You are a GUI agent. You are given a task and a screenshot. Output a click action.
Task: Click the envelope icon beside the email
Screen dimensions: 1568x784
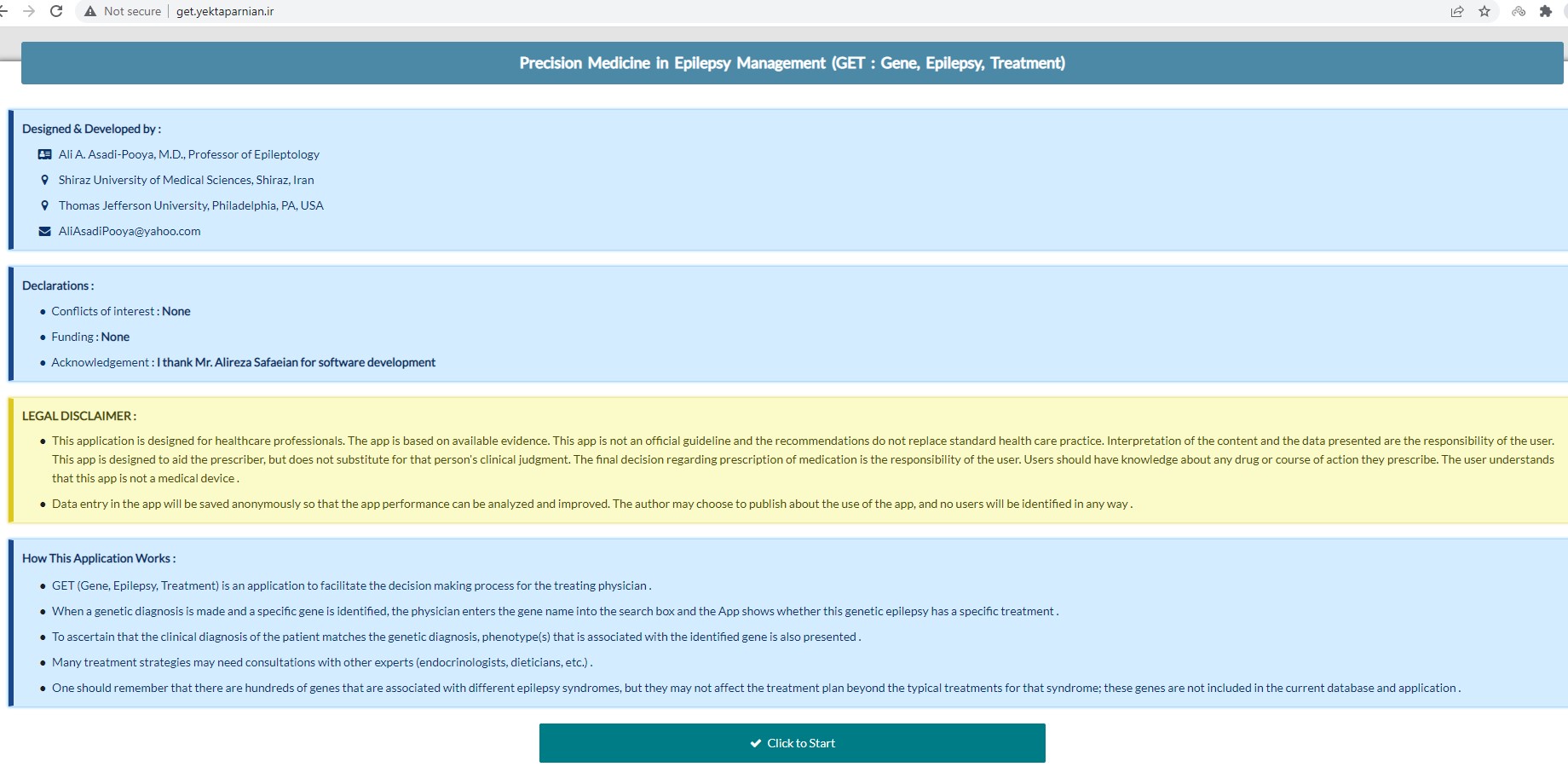pyautogui.click(x=45, y=231)
